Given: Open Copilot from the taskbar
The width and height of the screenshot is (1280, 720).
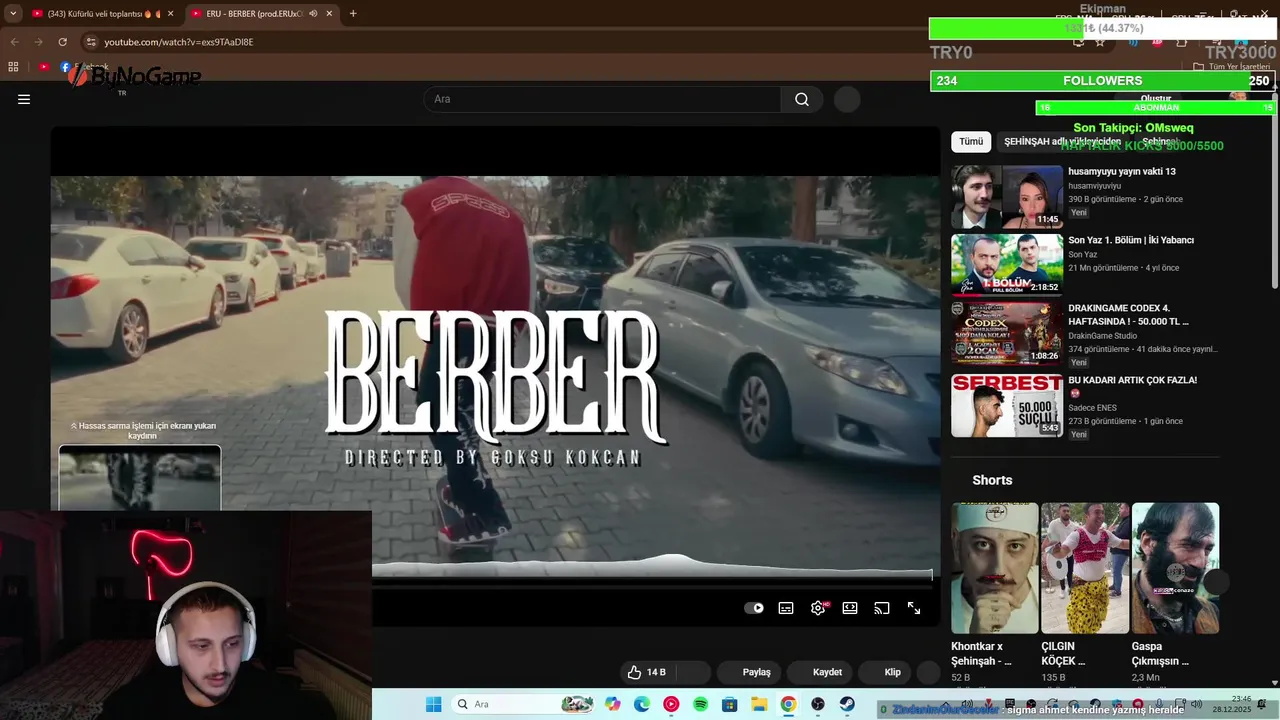Looking at the screenshot, I should pos(613,704).
